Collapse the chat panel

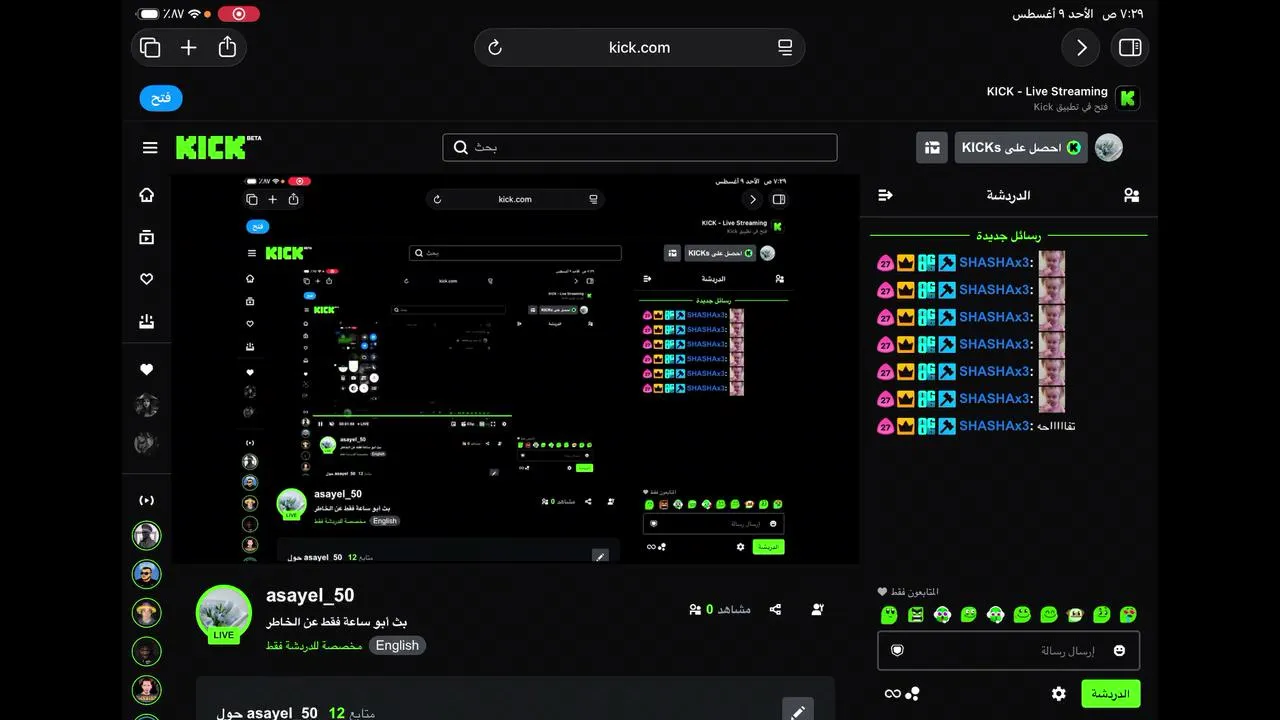point(885,195)
